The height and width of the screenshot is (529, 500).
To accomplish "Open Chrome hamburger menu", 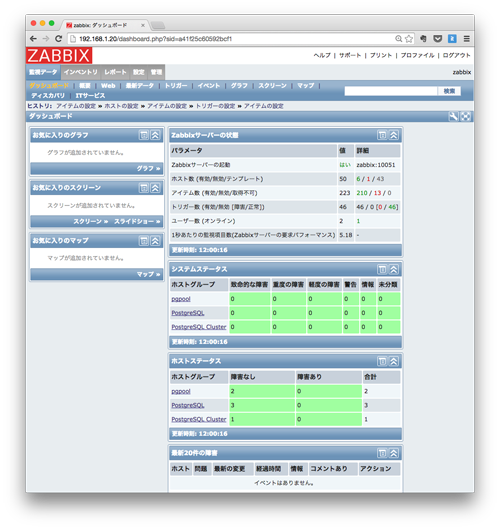I will (467, 39).
